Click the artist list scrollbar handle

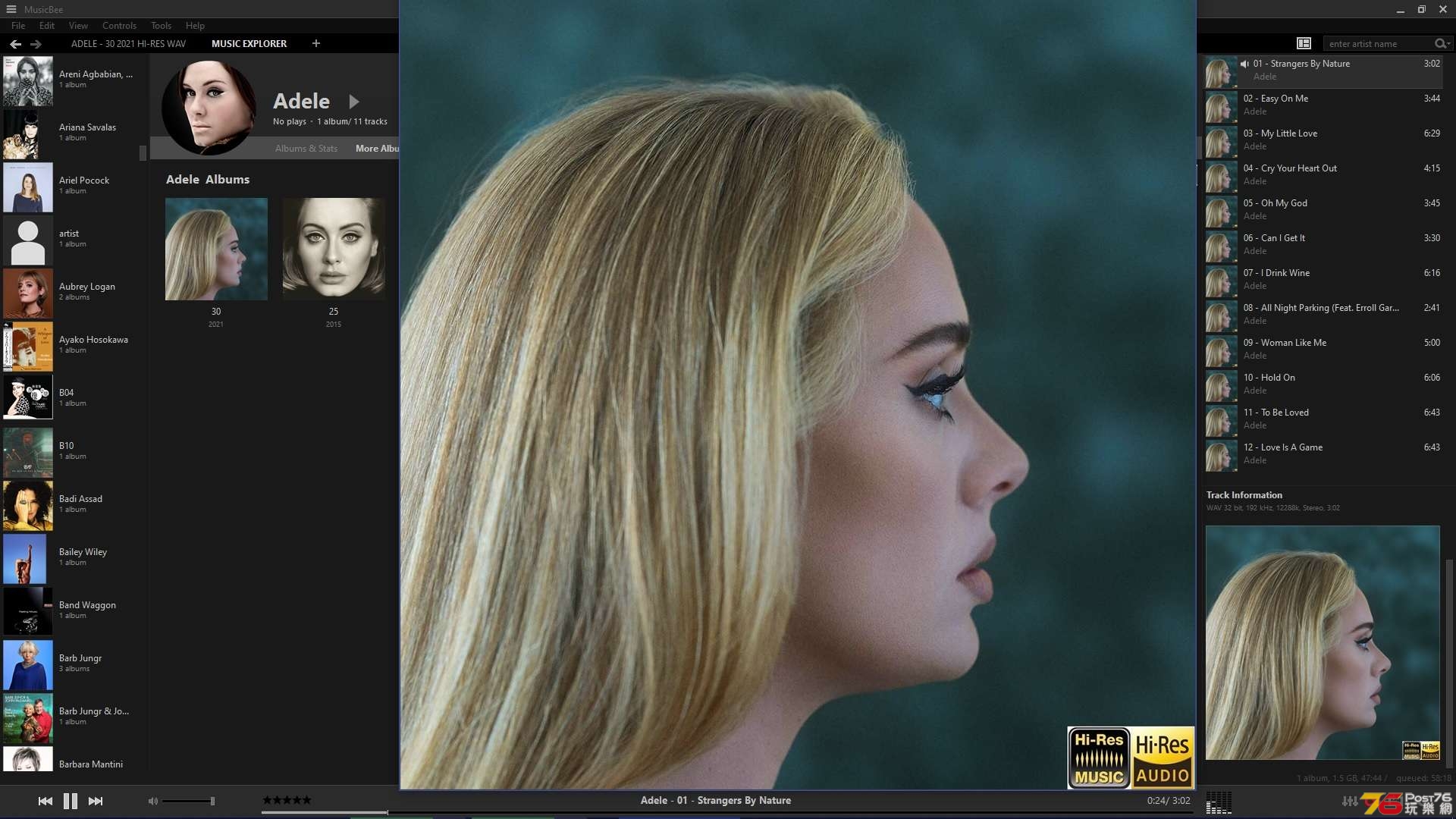[x=143, y=153]
